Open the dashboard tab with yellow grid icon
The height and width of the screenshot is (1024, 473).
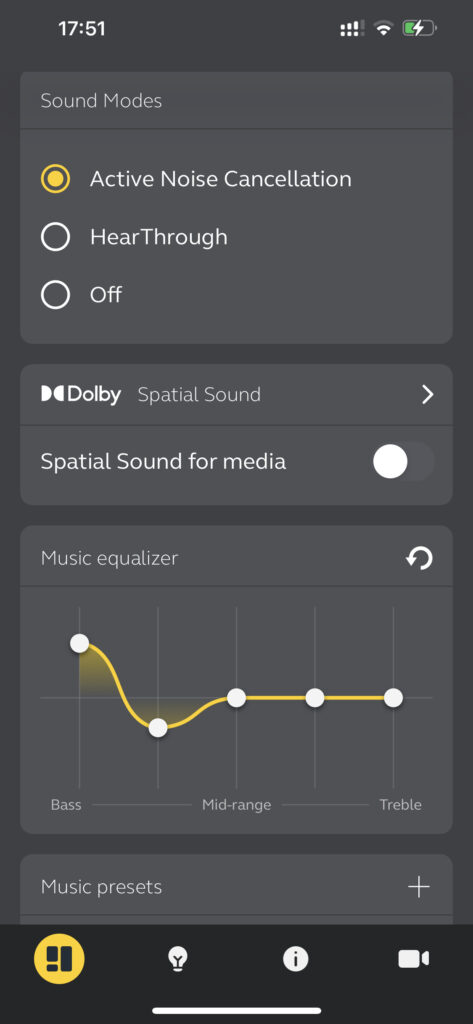59,959
